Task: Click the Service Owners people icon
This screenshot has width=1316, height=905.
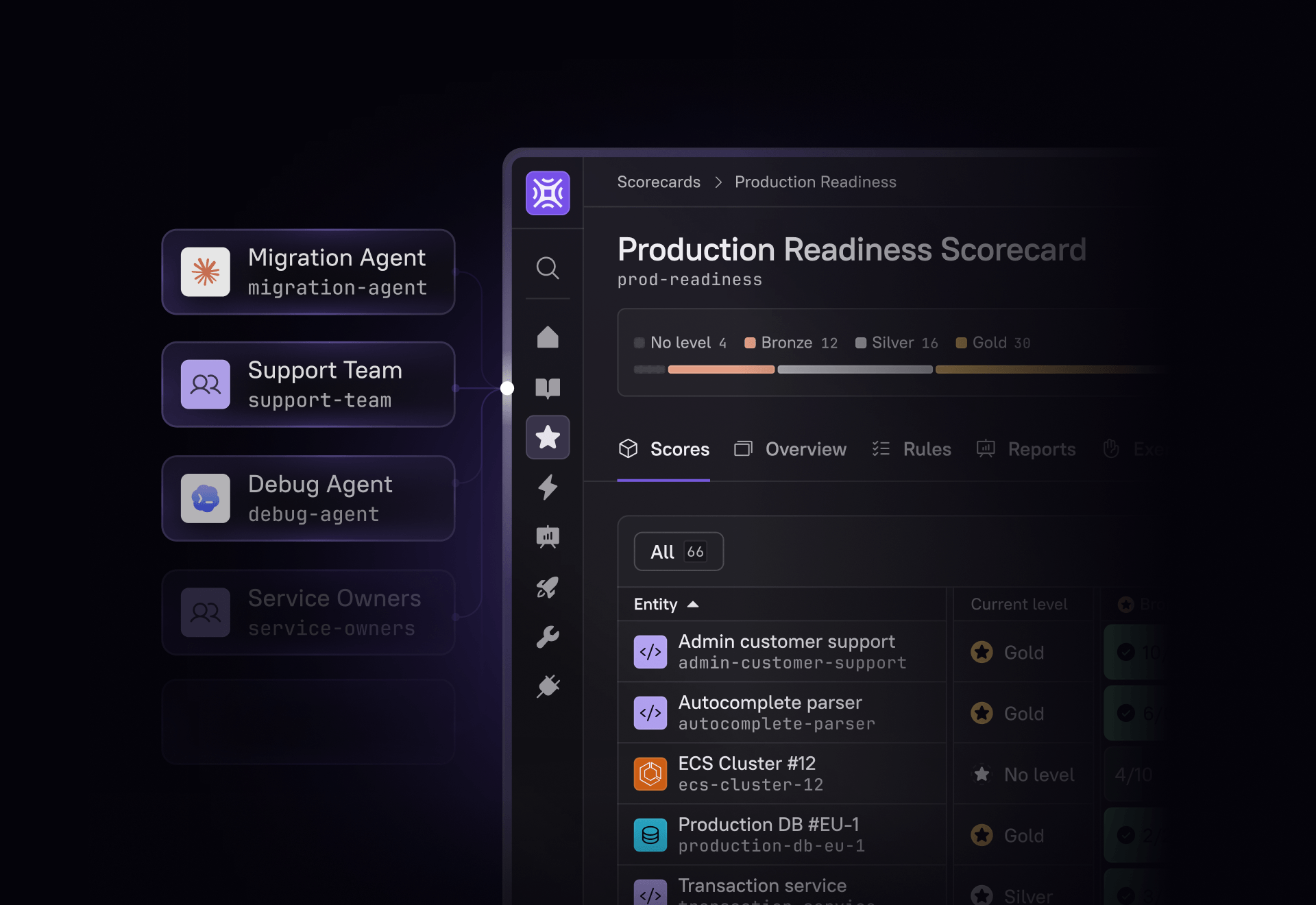Action: click(206, 612)
